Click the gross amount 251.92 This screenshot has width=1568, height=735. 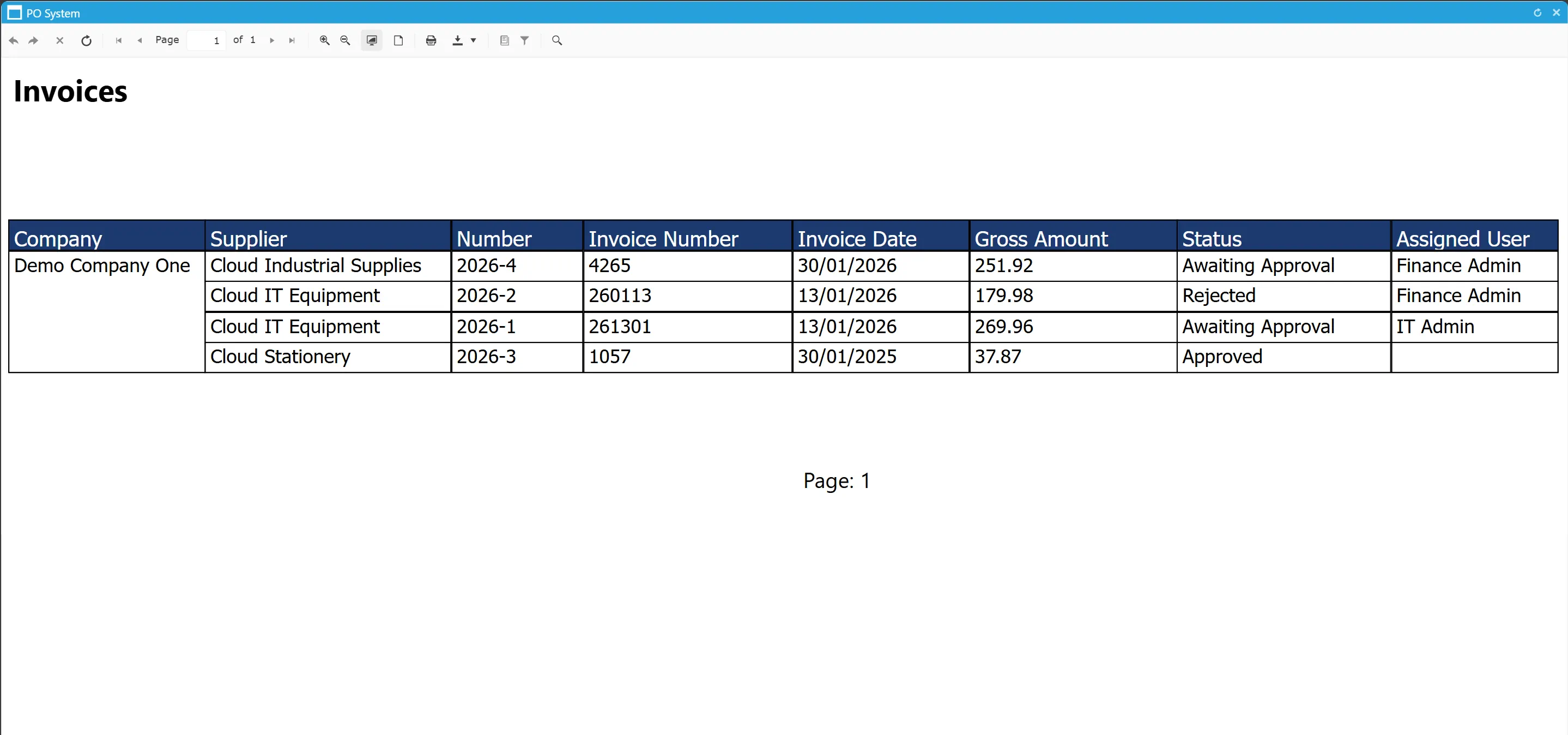coord(1073,266)
